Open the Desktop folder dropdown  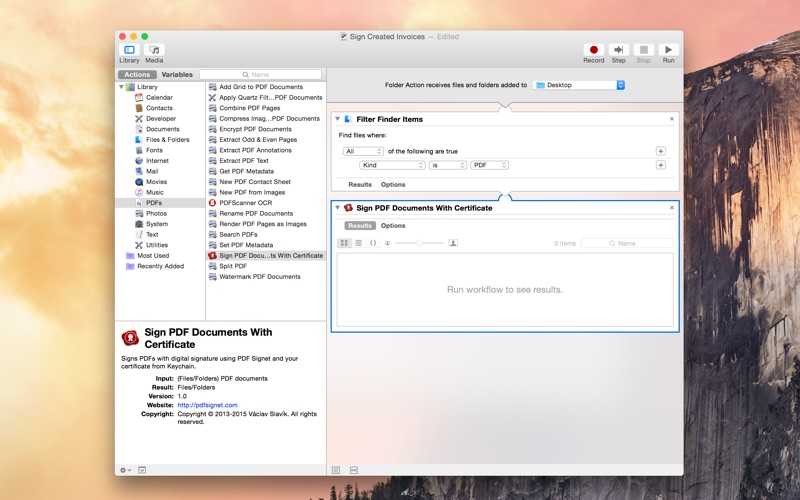(579, 85)
